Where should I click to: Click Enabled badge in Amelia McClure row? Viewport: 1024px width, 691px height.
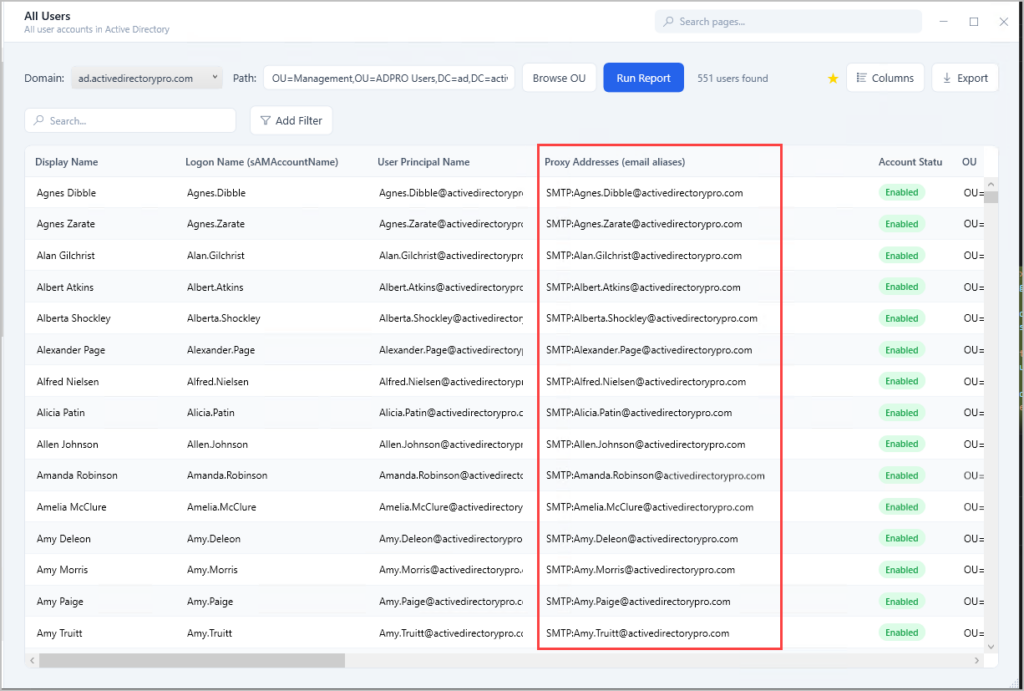point(901,507)
